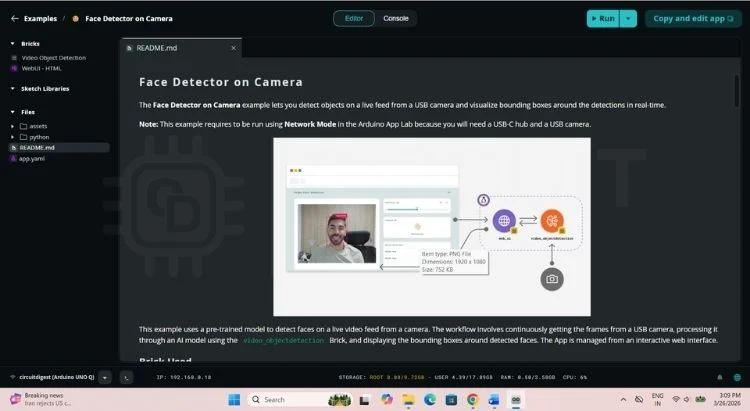Click the video_objectdetection code link
750x411 pixels.
283,341
